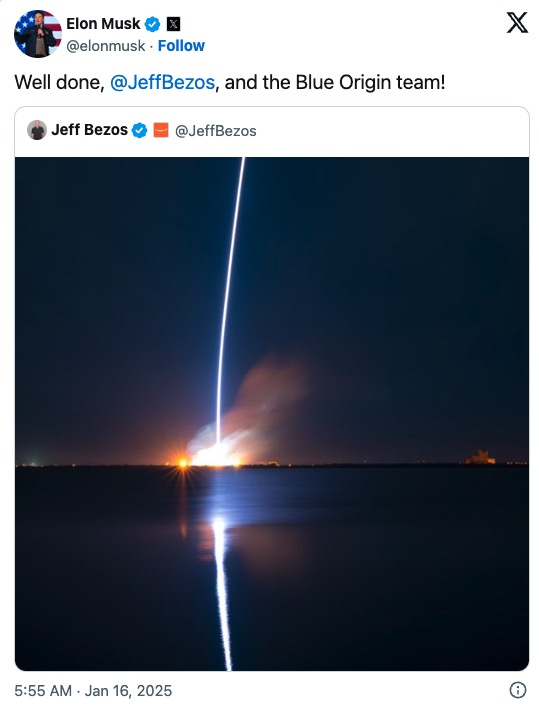This screenshot has height=708, width=539.
Task: Click the @elonmusk handle
Action: (x=106, y=46)
